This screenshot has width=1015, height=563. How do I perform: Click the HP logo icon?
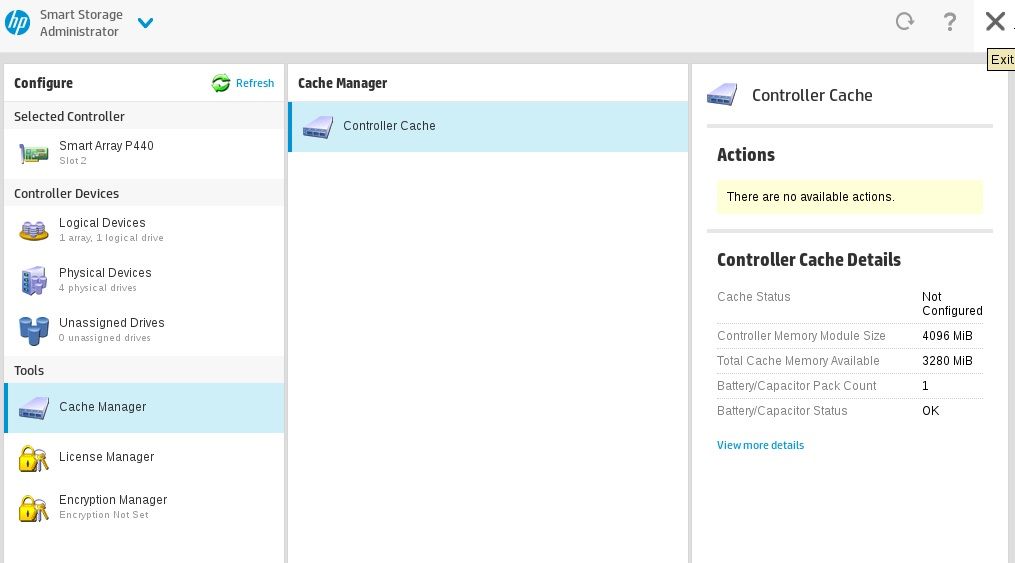point(17,23)
